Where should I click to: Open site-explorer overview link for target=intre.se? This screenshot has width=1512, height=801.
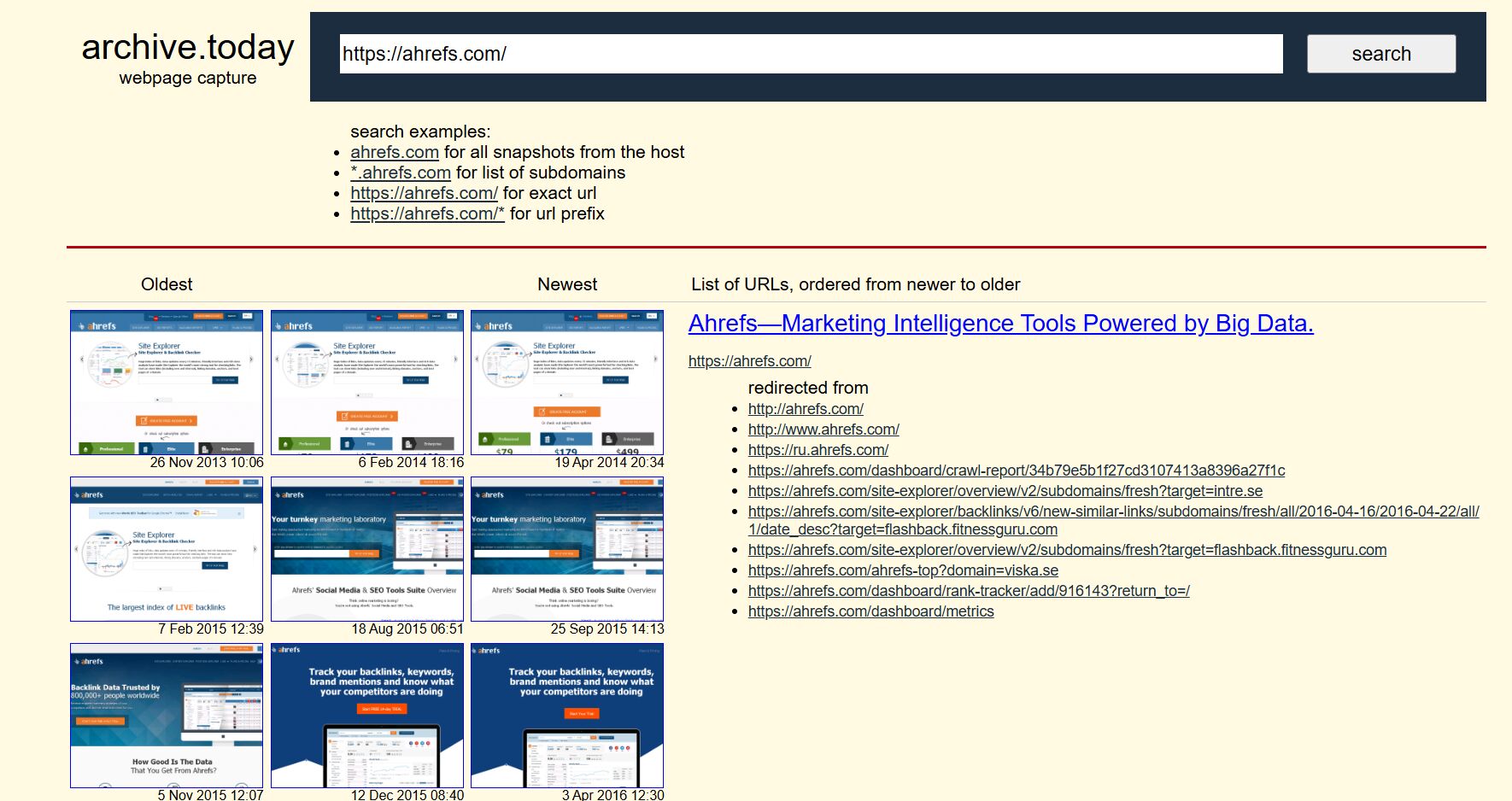[1005, 491]
